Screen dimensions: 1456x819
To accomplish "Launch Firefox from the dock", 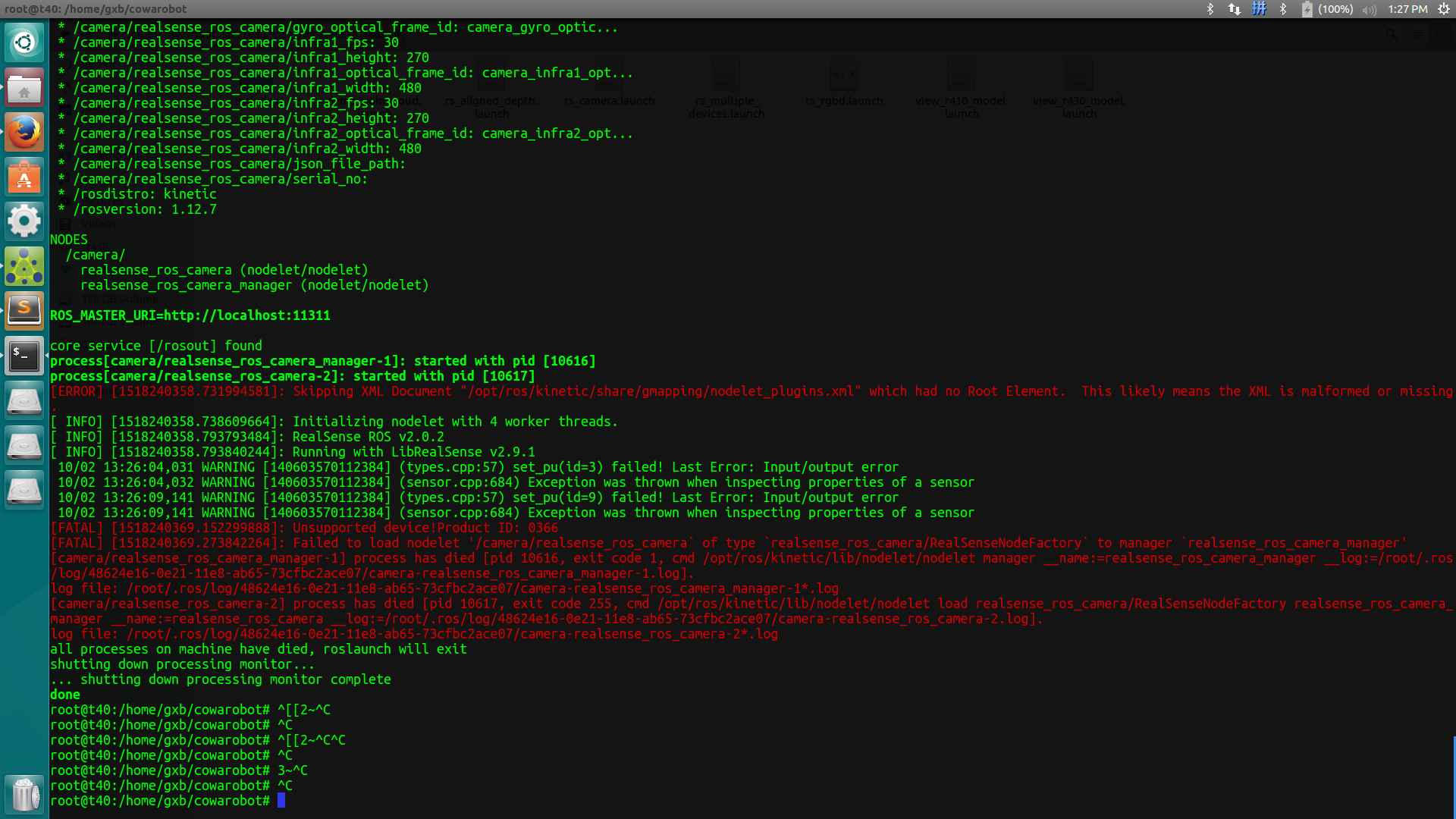I will 24,132.
